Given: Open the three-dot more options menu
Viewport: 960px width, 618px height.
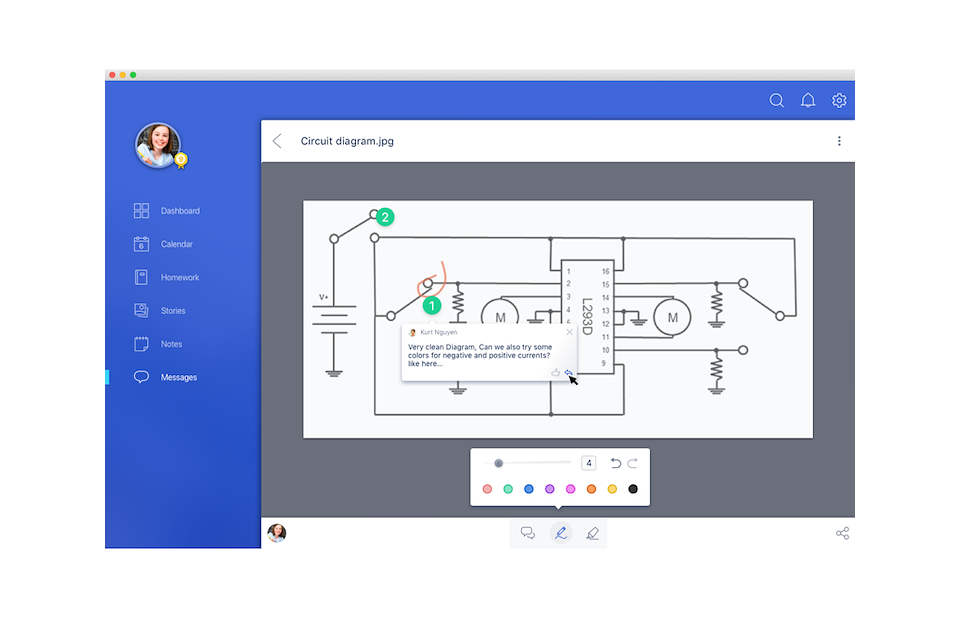Looking at the screenshot, I should (x=839, y=141).
